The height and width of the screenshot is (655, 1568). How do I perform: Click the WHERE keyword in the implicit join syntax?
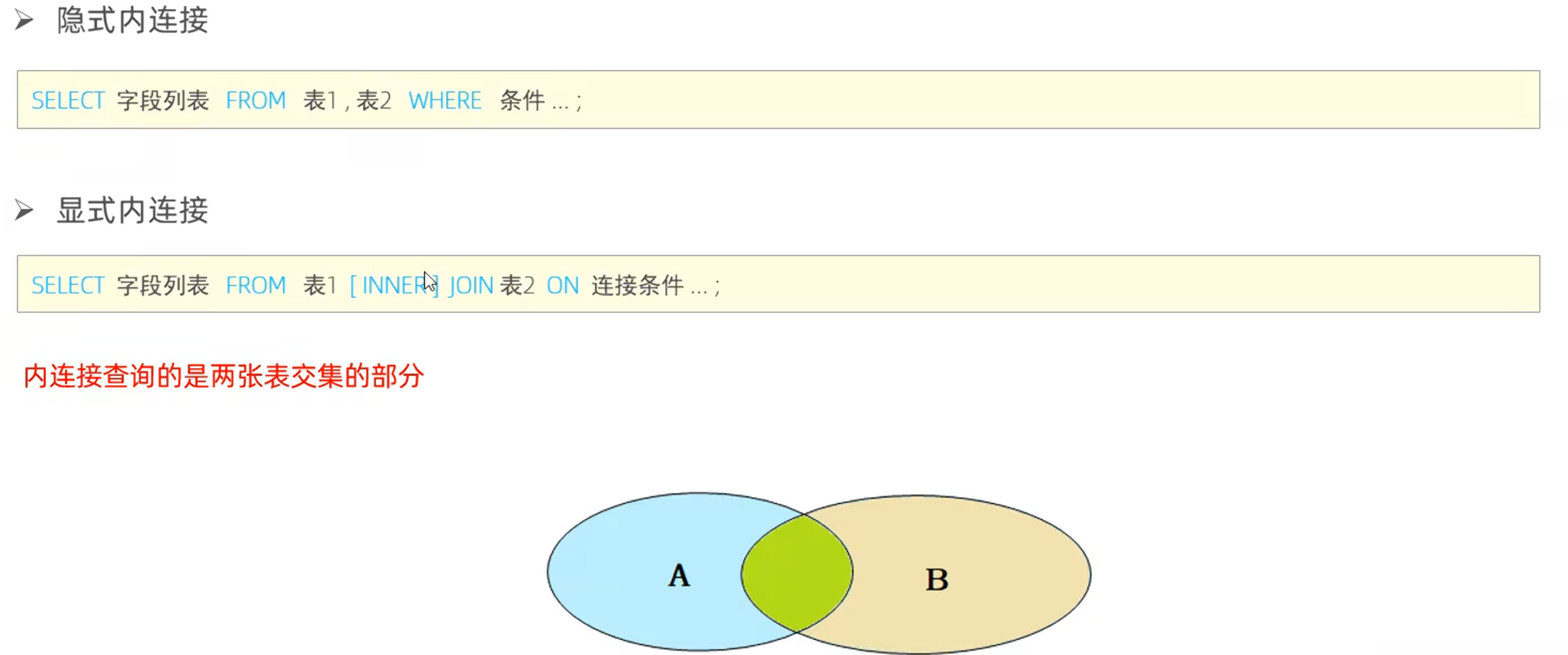(x=445, y=101)
